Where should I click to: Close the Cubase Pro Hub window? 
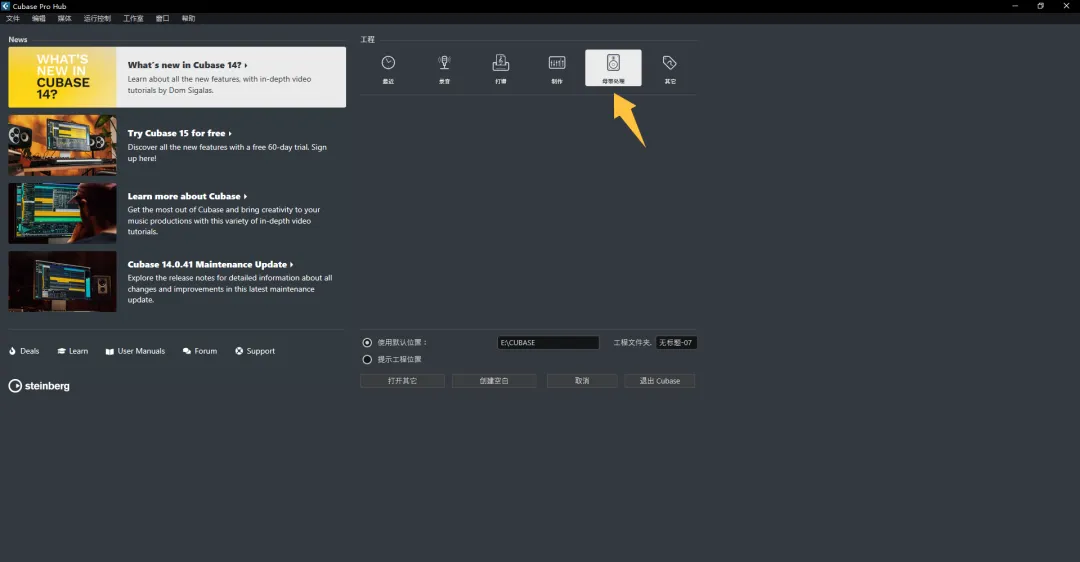[1066, 6]
